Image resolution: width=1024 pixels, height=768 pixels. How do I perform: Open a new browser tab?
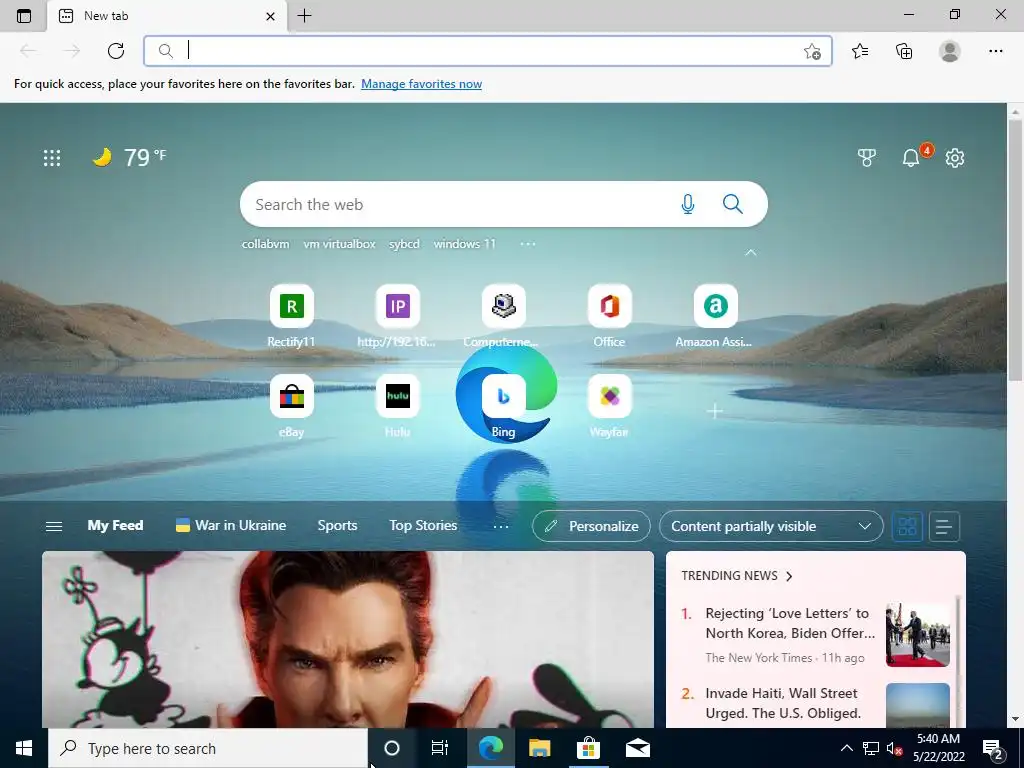click(x=304, y=16)
